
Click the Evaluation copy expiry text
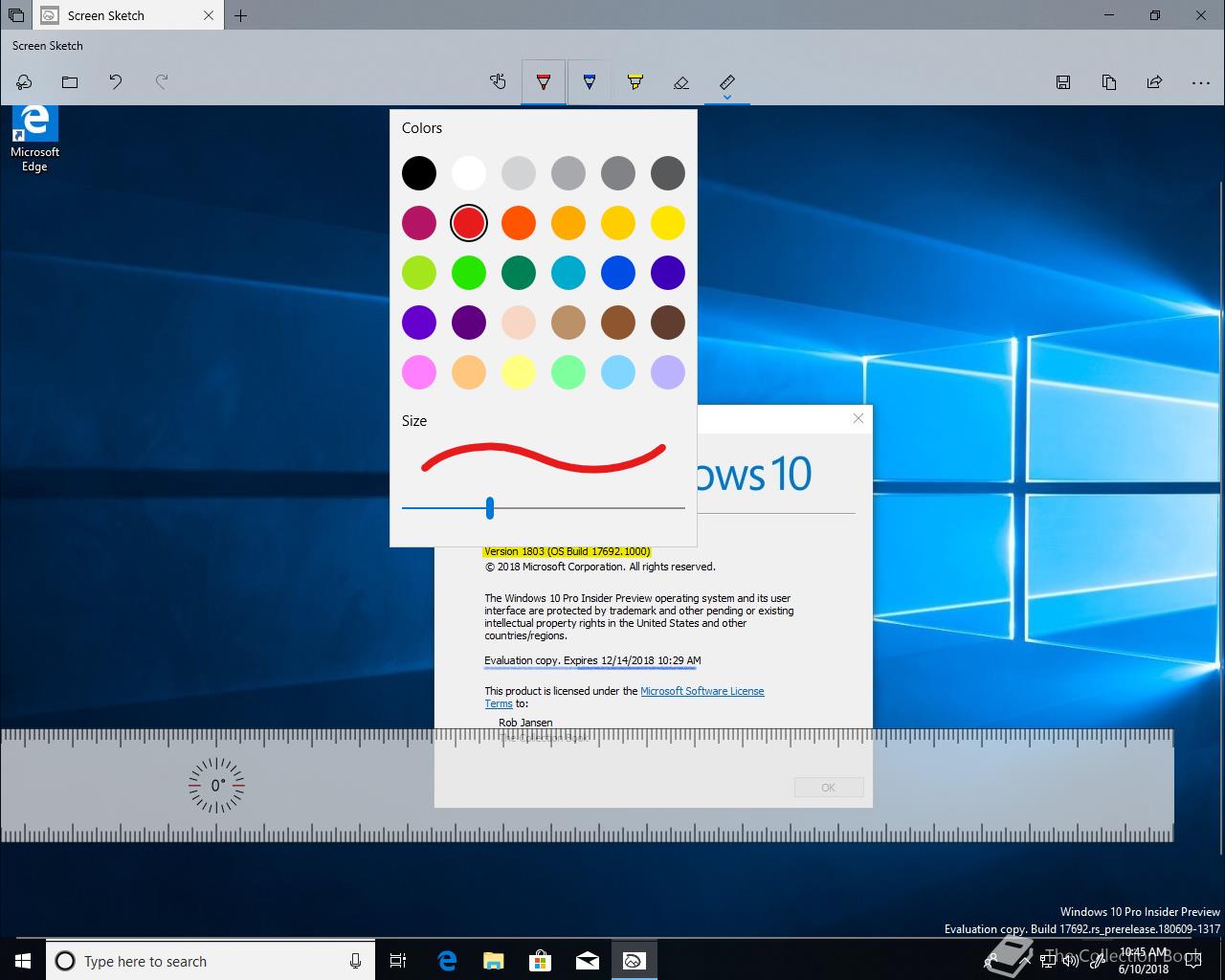pyautogui.click(x=592, y=660)
